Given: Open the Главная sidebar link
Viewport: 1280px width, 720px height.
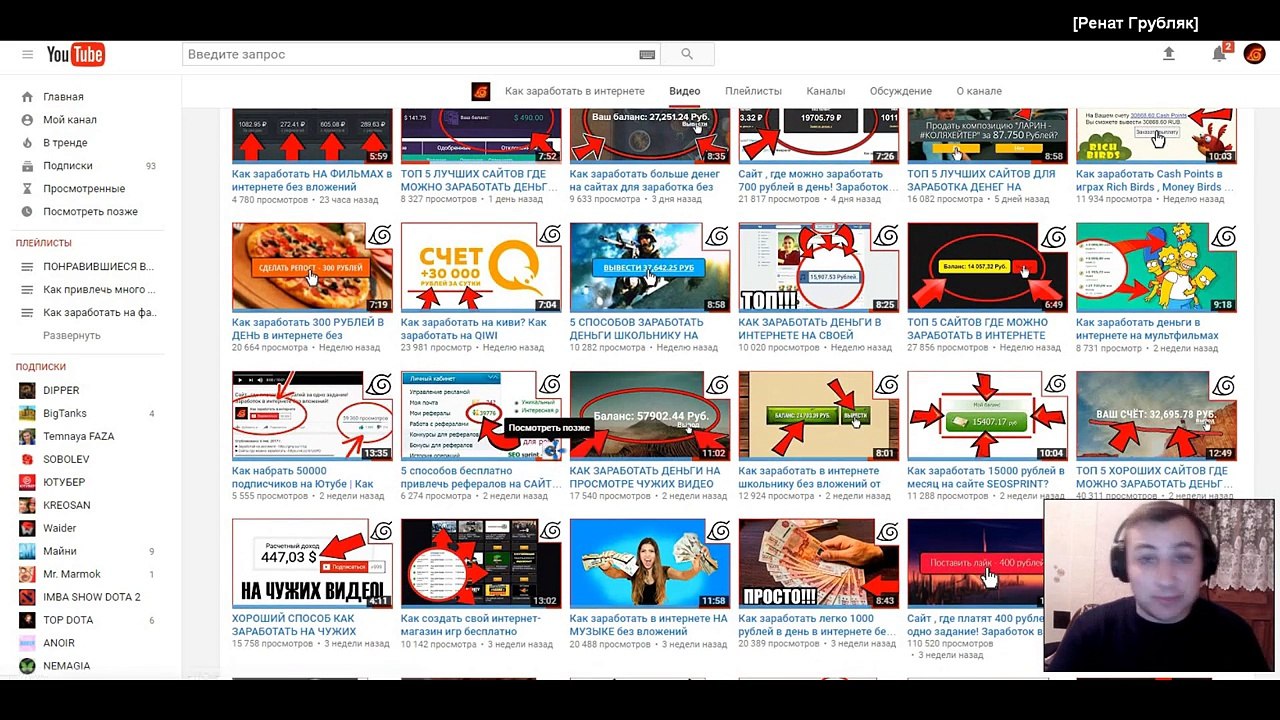Looking at the screenshot, I should tap(63, 97).
